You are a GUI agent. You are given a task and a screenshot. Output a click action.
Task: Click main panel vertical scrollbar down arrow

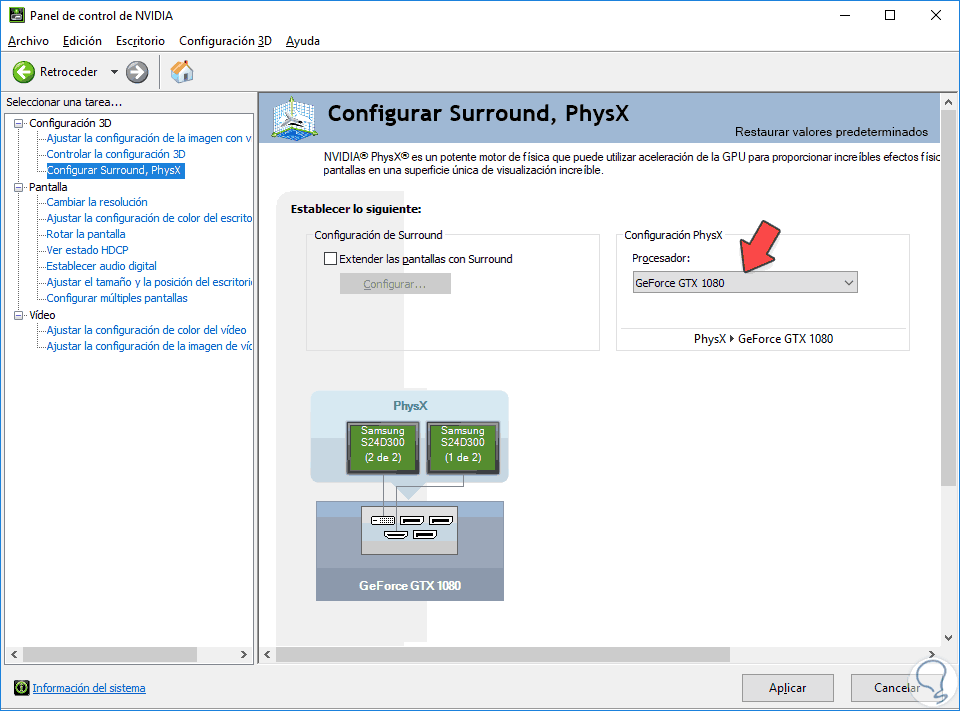(948, 638)
